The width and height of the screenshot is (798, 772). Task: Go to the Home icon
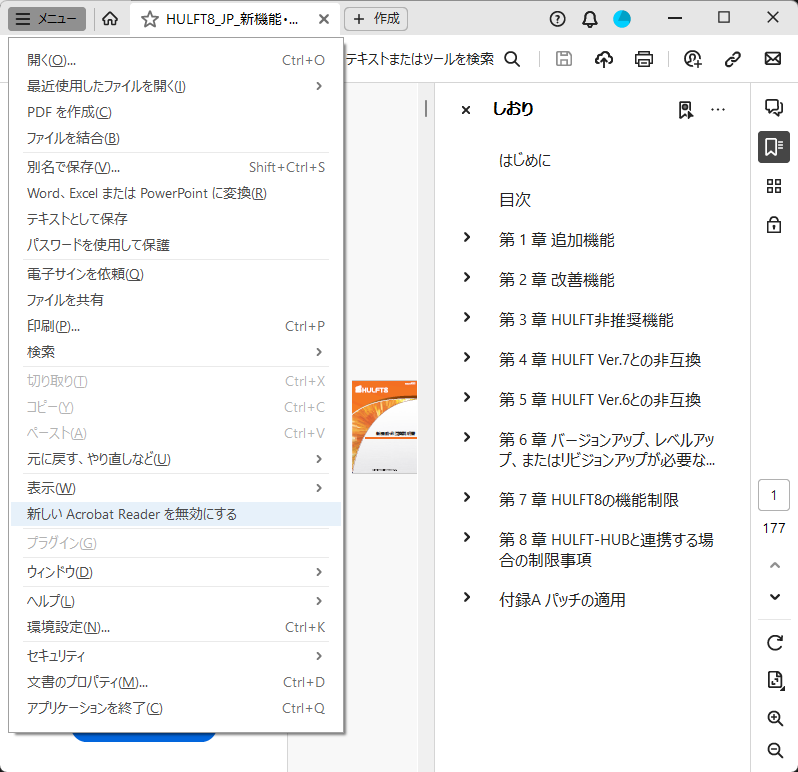pos(110,19)
